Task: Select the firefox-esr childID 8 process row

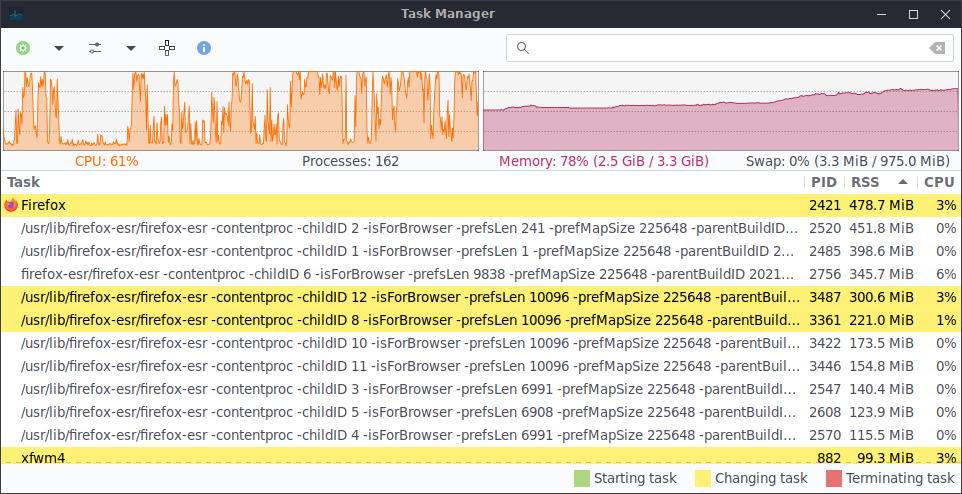Action: tap(481, 320)
